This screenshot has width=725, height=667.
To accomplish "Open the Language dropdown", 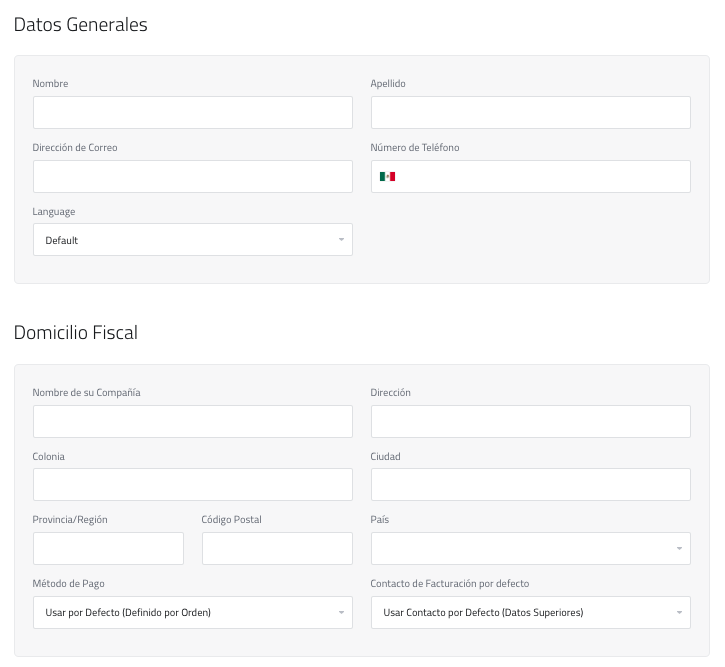I will [x=192, y=240].
